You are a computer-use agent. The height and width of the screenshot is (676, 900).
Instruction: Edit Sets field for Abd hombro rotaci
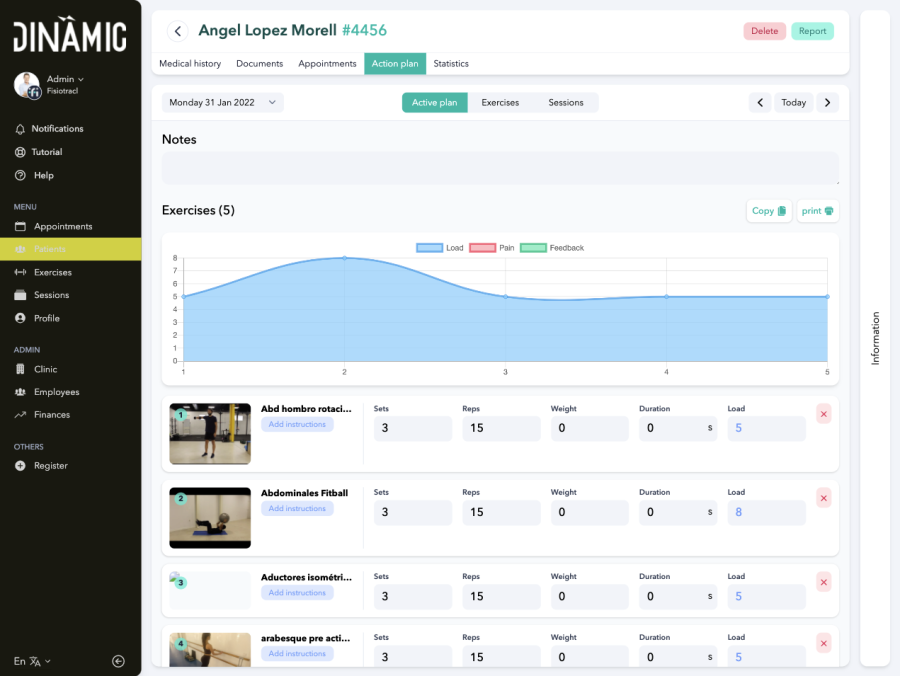(x=413, y=428)
